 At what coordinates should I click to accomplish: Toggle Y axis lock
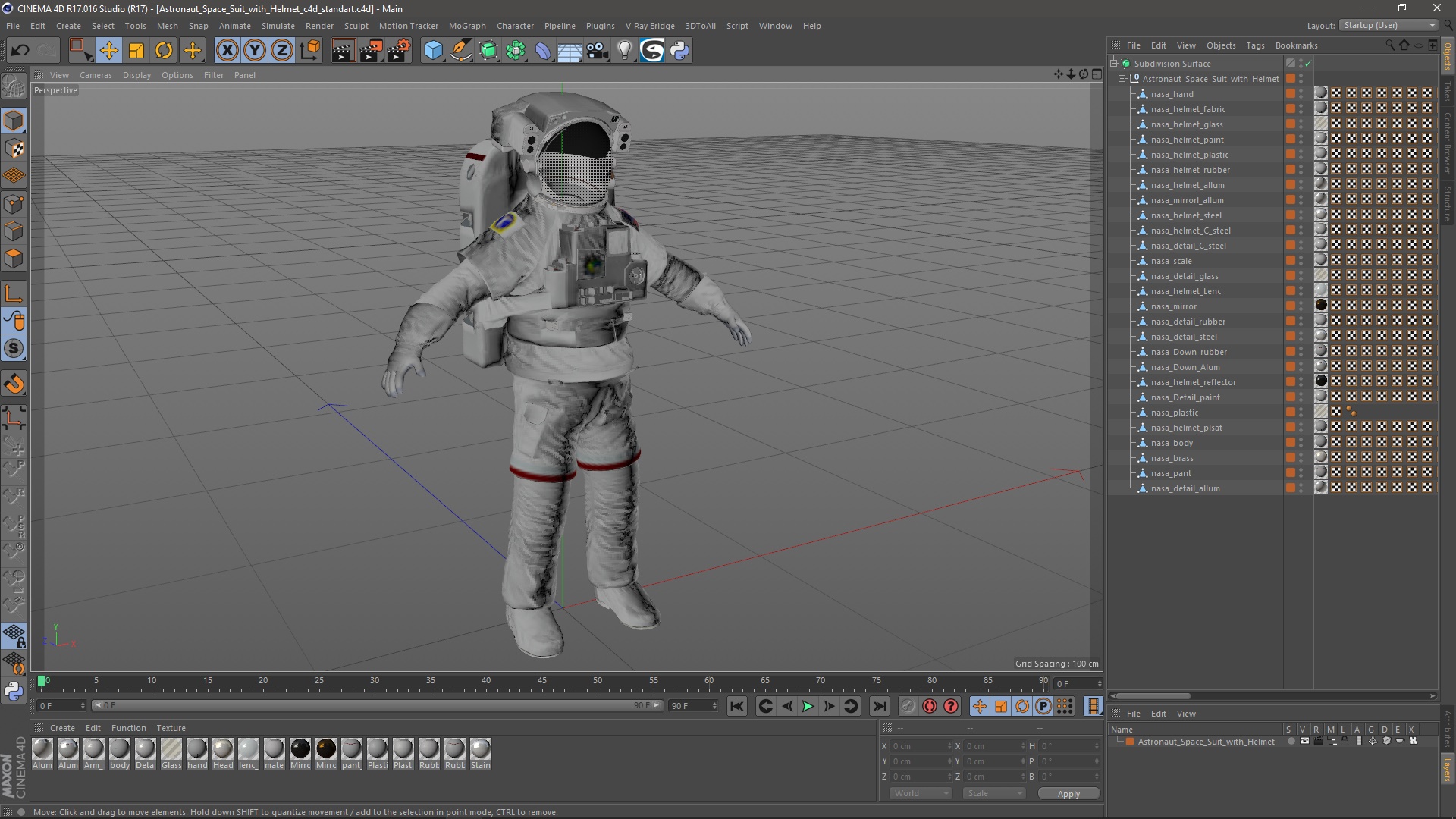point(255,51)
